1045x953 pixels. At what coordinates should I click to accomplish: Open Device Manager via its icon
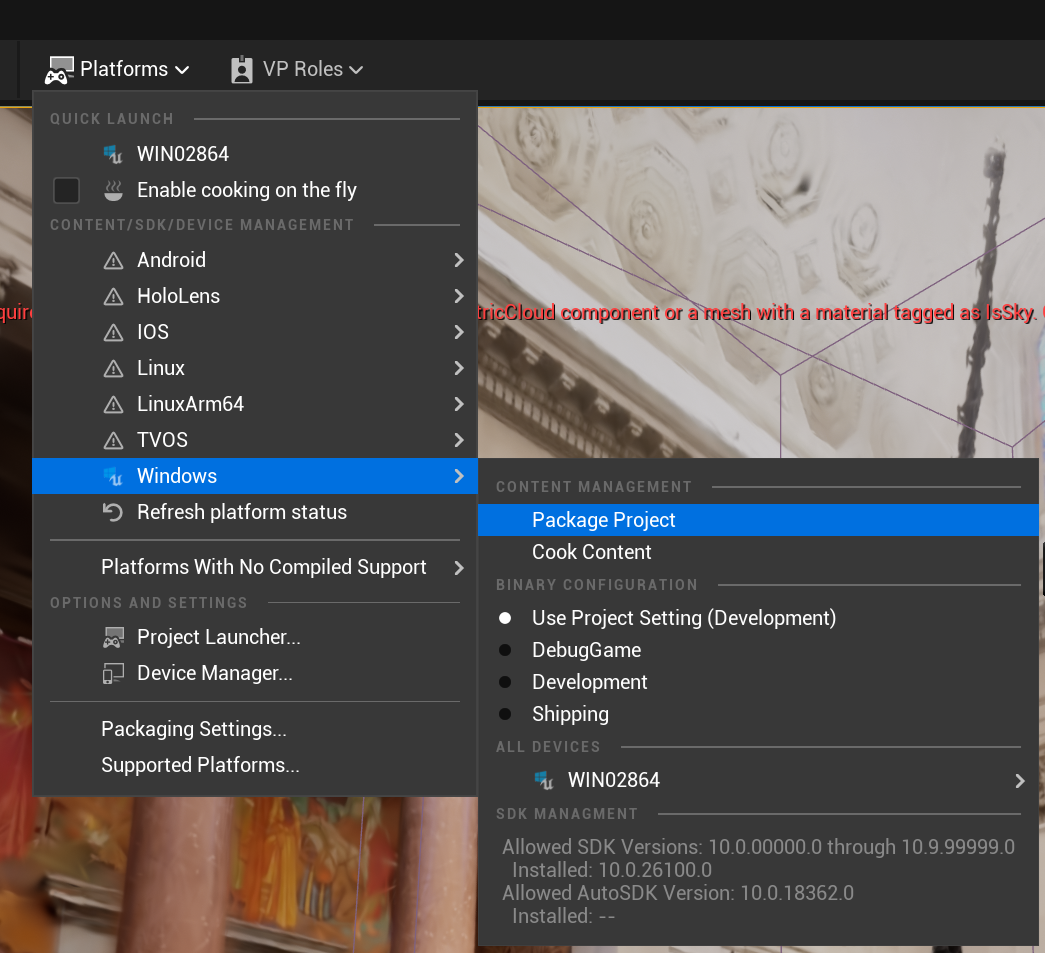click(113, 673)
